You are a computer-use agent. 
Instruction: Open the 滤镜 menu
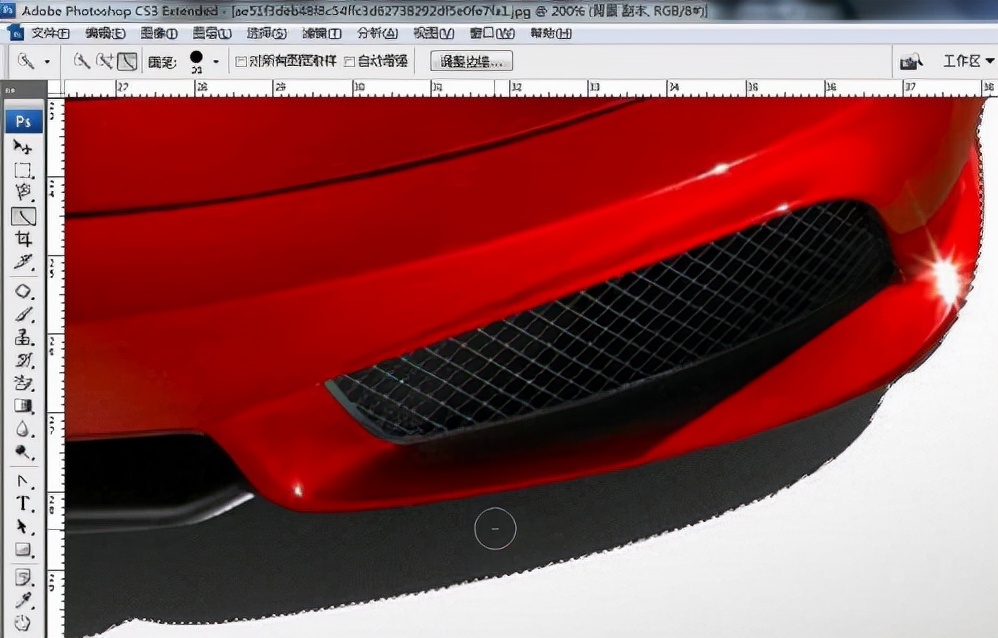tap(322, 33)
